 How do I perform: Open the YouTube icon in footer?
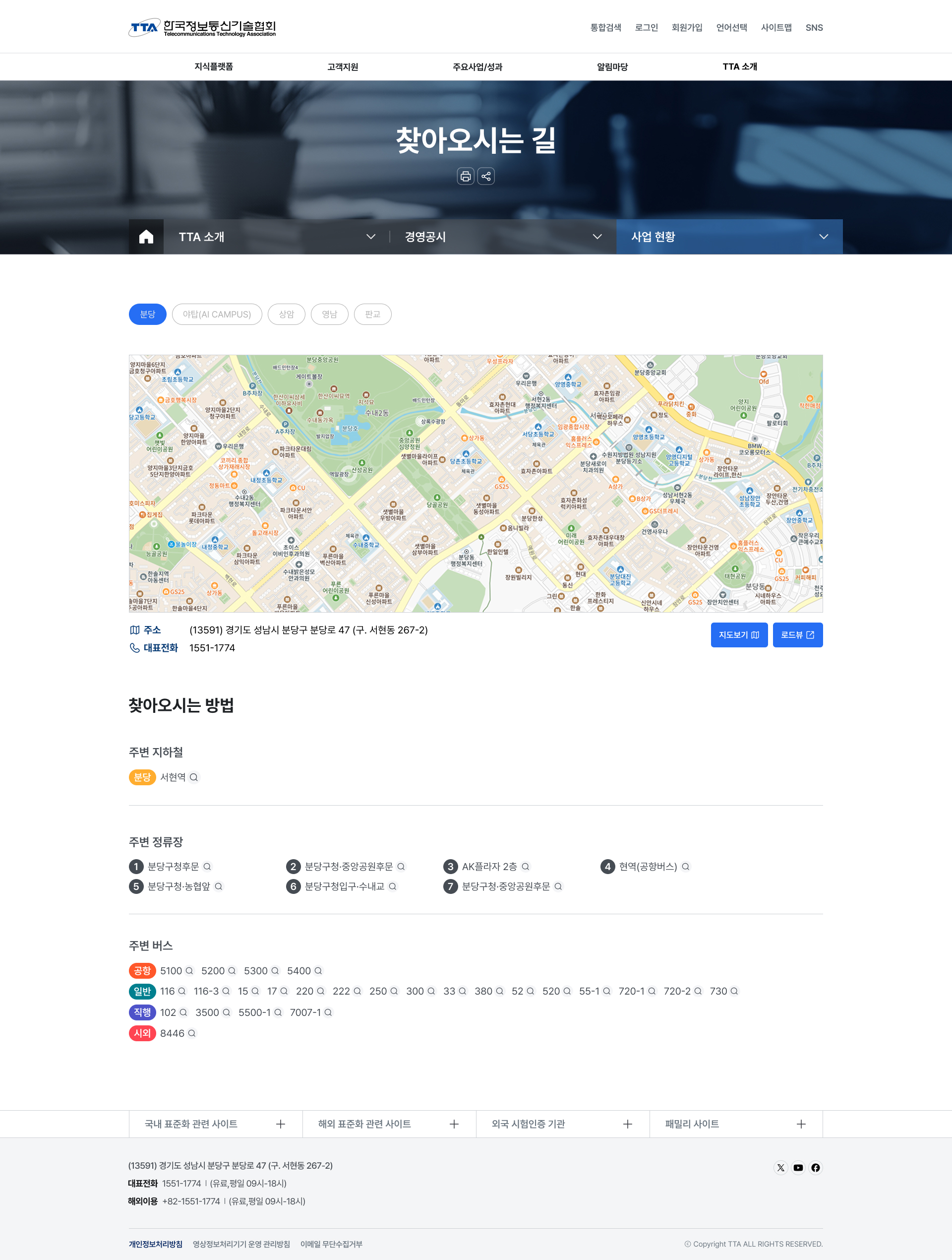798,1168
